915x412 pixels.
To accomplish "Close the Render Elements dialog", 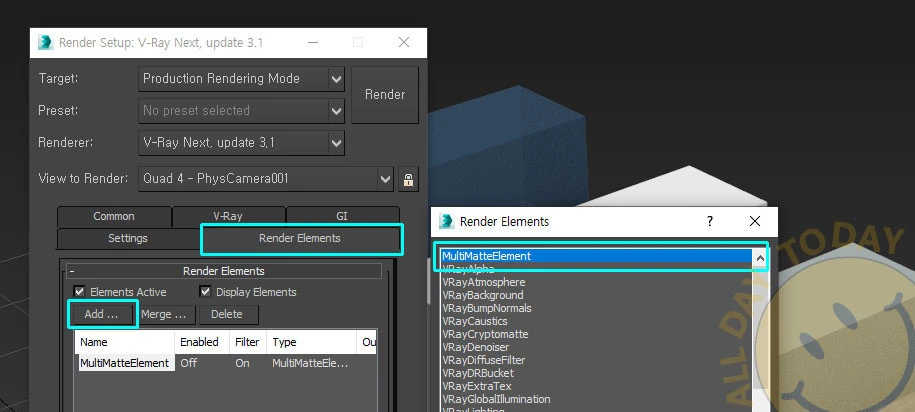I will click(755, 221).
